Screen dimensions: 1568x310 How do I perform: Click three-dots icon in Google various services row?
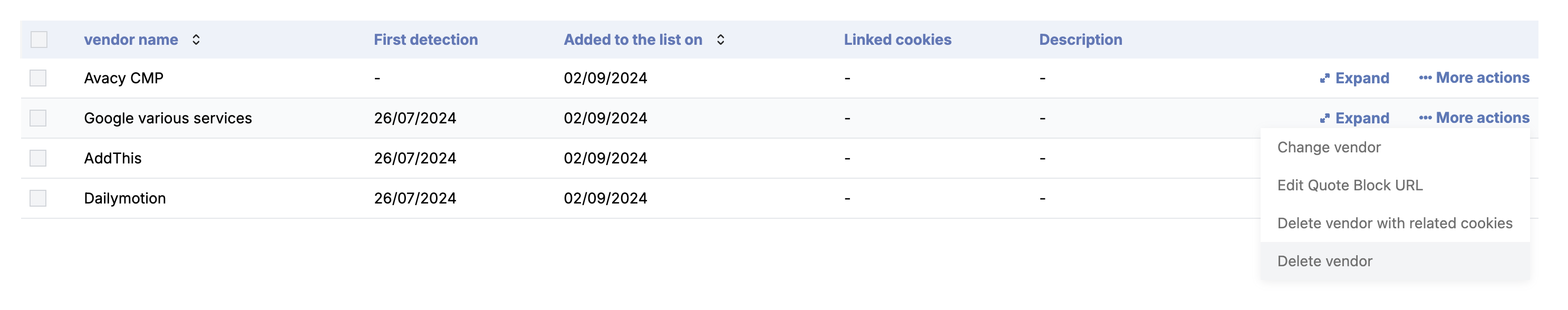(1425, 118)
